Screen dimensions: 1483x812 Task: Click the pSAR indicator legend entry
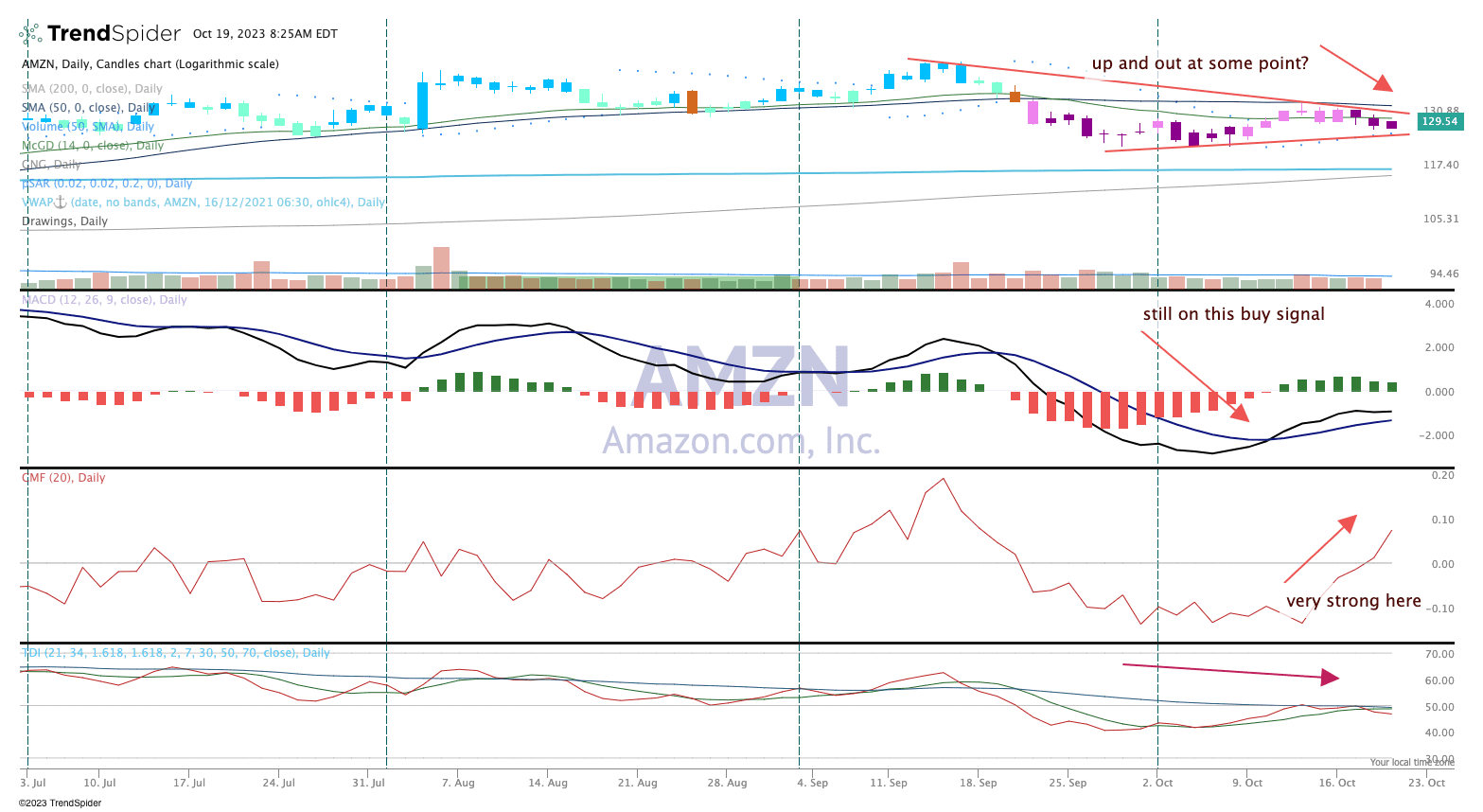pyautogui.click(x=107, y=184)
